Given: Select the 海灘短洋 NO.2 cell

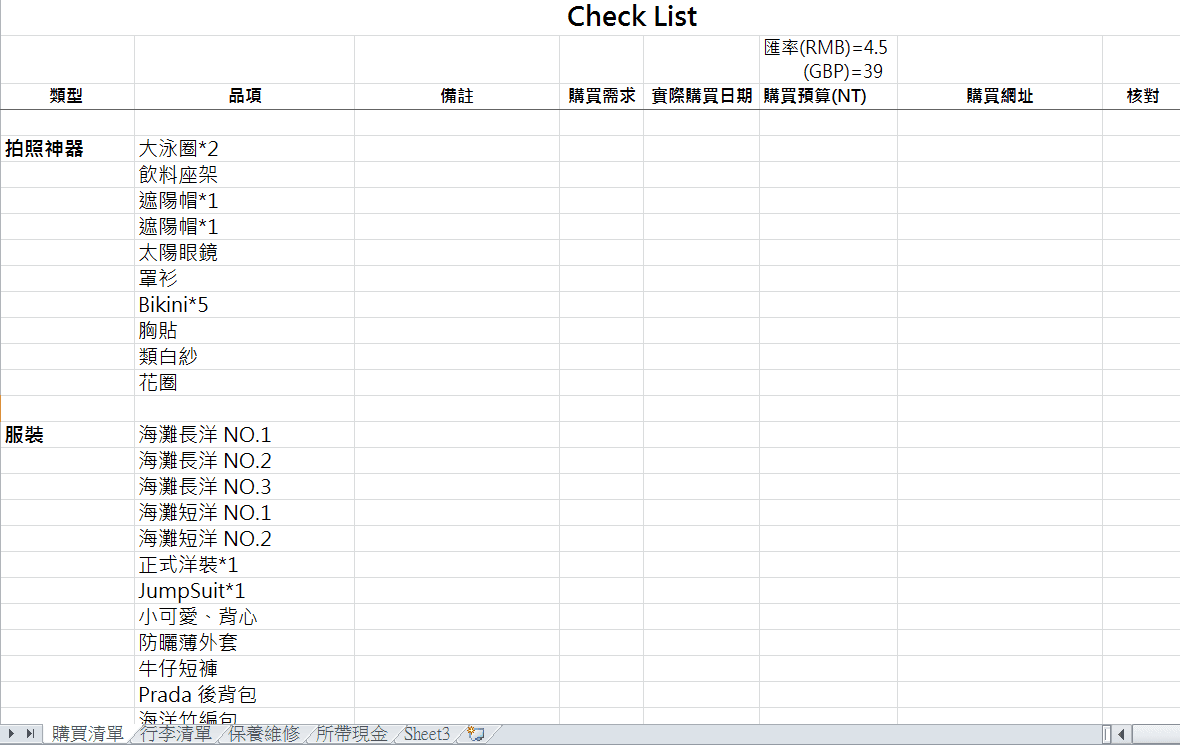Looking at the screenshot, I should (245, 539).
